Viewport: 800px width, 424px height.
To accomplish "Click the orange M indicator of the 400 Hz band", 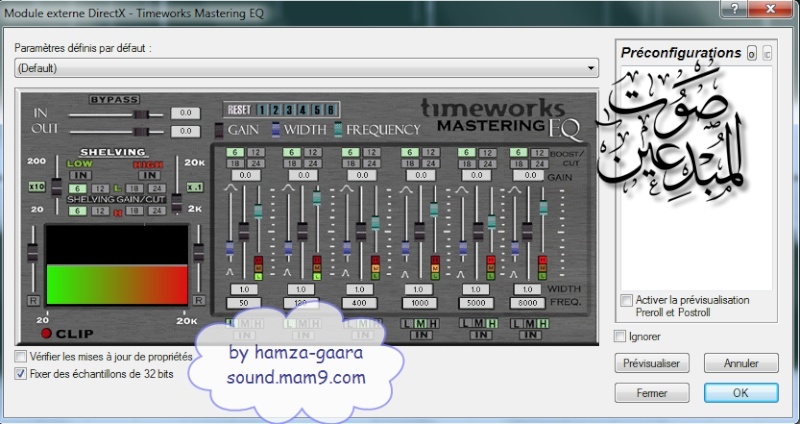I will [x=376, y=268].
